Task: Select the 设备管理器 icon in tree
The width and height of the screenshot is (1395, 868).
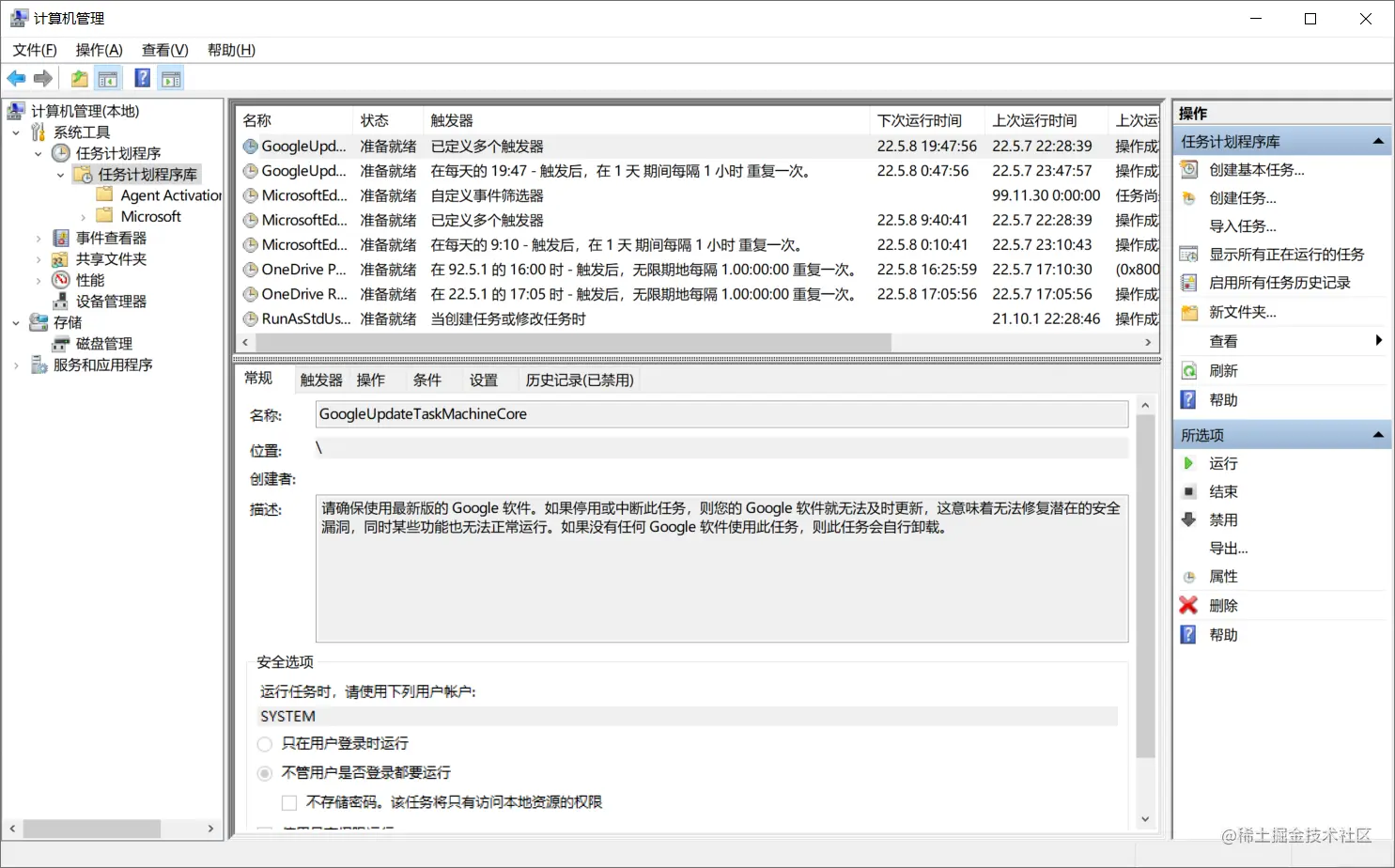Action: [x=61, y=302]
